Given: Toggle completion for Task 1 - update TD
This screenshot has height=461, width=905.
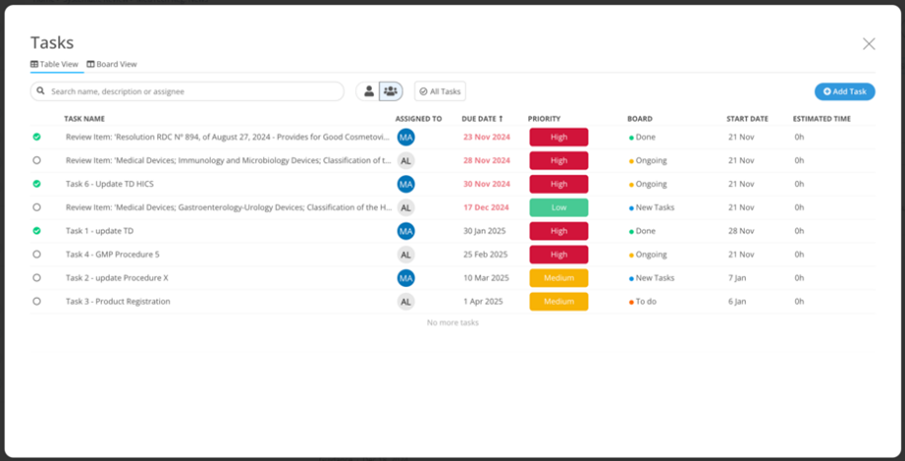Looking at the screenshot, I should pyautogui.click(x=37, y=231).
